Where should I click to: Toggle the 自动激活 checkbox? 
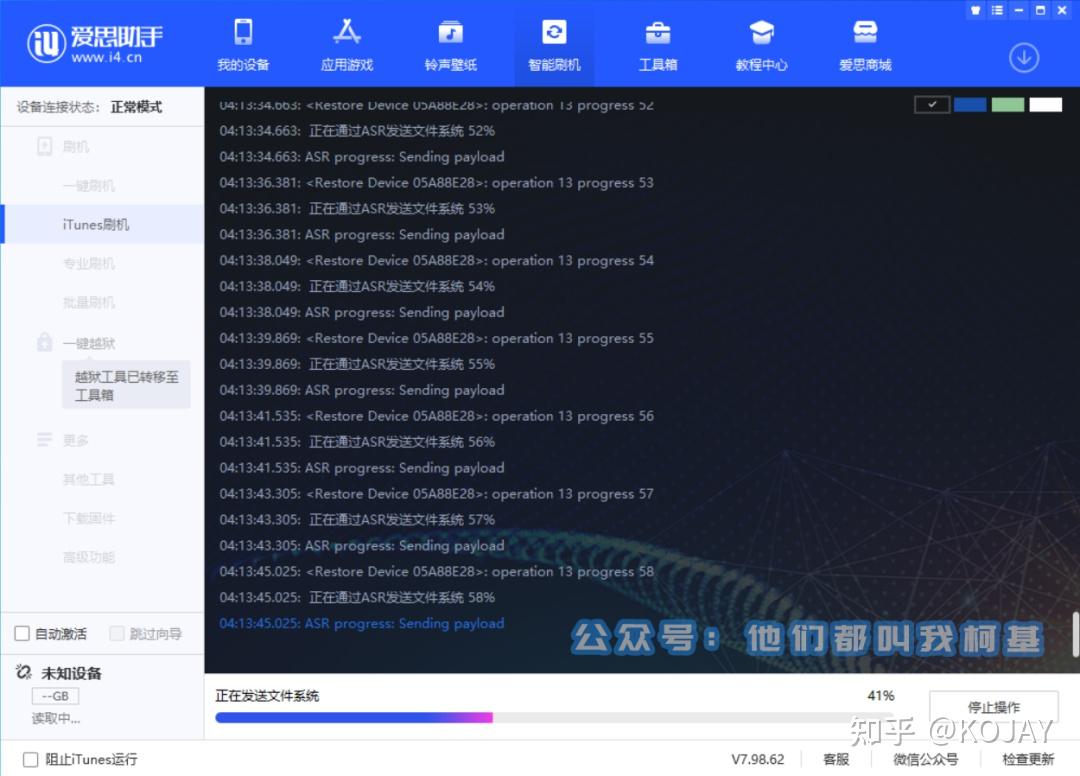pyautogui.click(x=22, y=633)
